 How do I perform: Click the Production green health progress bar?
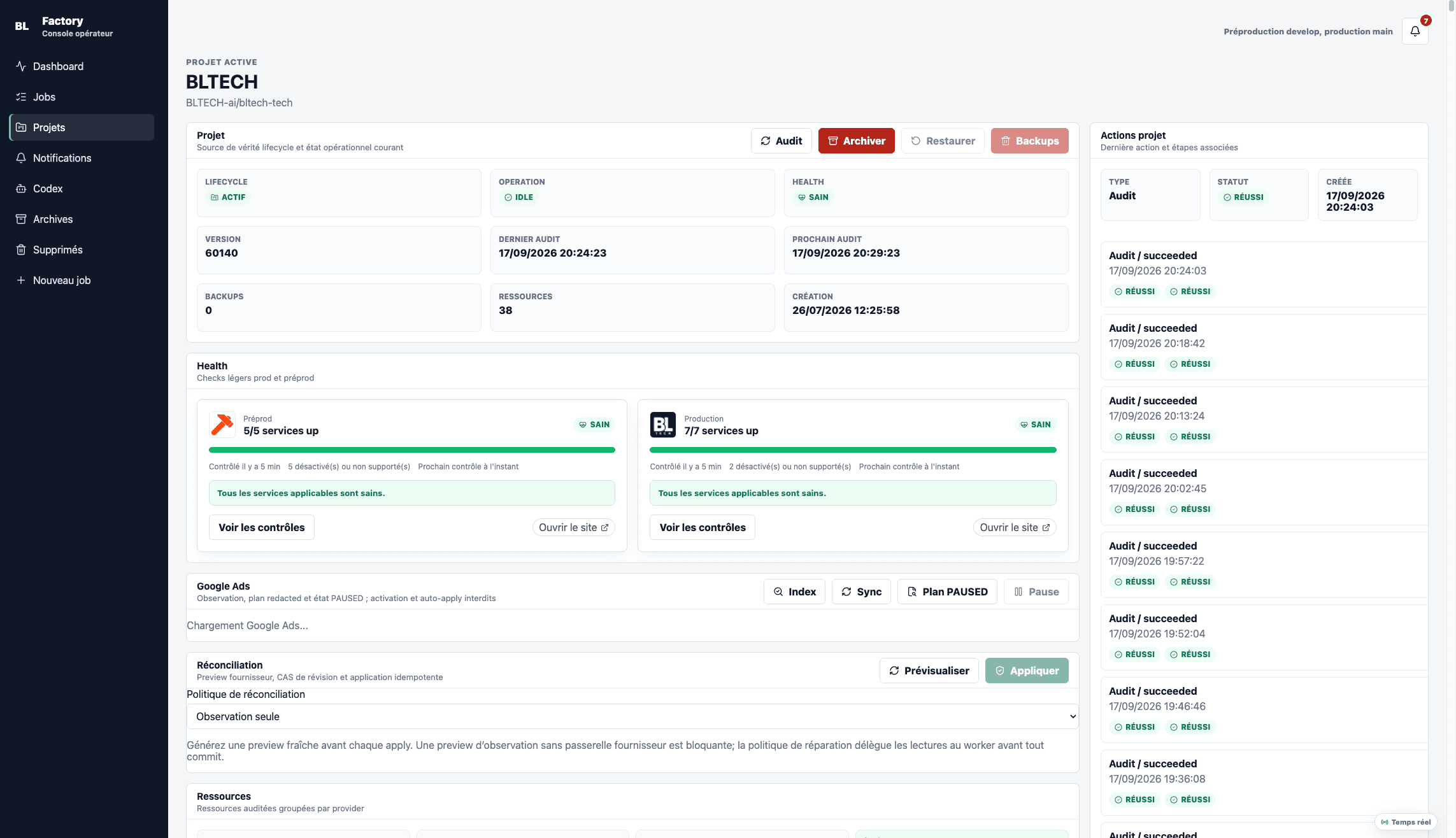pyautogui.click(x=853, y=450)
